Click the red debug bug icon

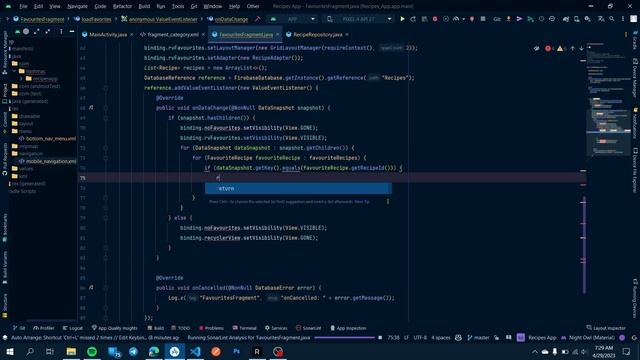[435, 19]
